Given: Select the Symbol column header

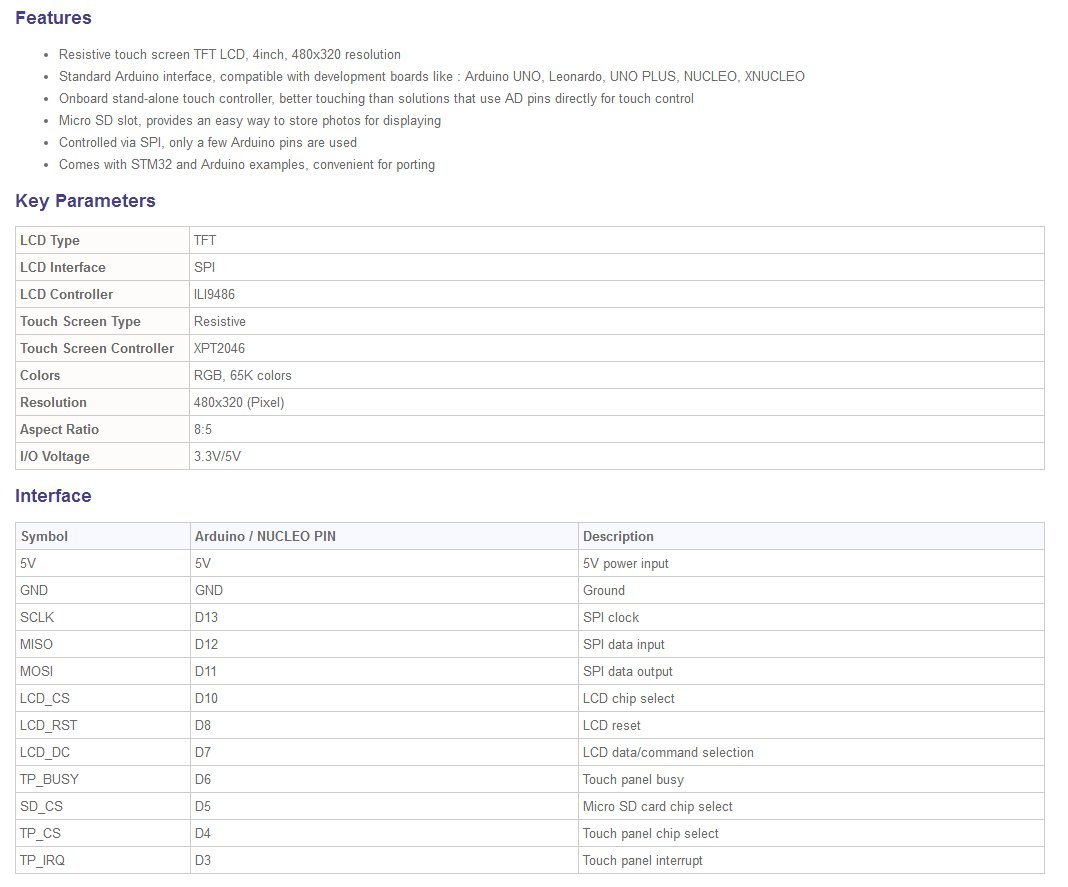Looking at the screenshot, I should coord(44,536).
